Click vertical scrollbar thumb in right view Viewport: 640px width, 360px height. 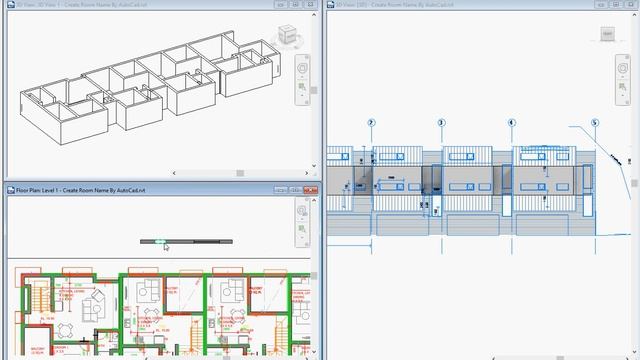[x=634, y=183]
